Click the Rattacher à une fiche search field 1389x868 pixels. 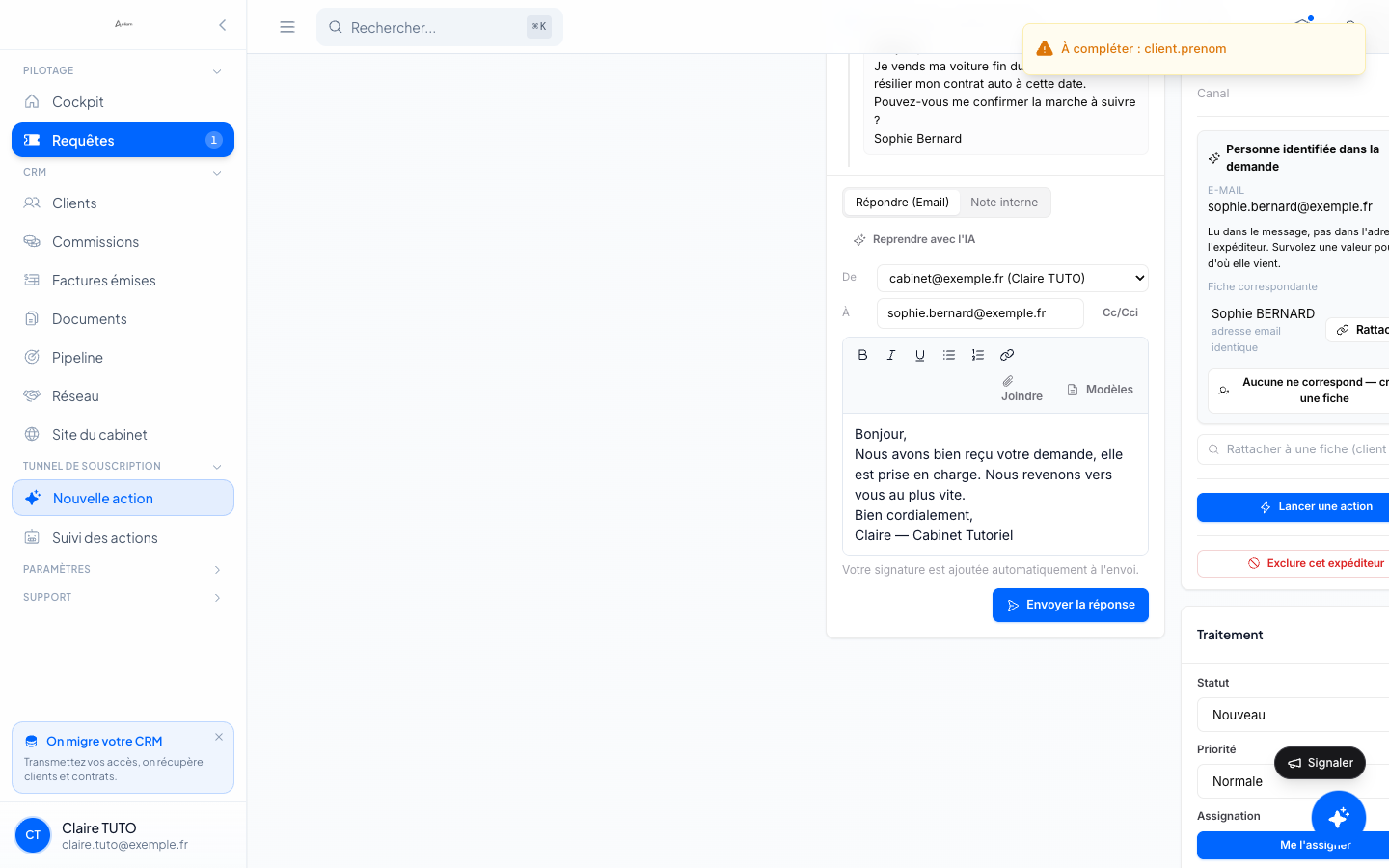tap(1293, 449)
